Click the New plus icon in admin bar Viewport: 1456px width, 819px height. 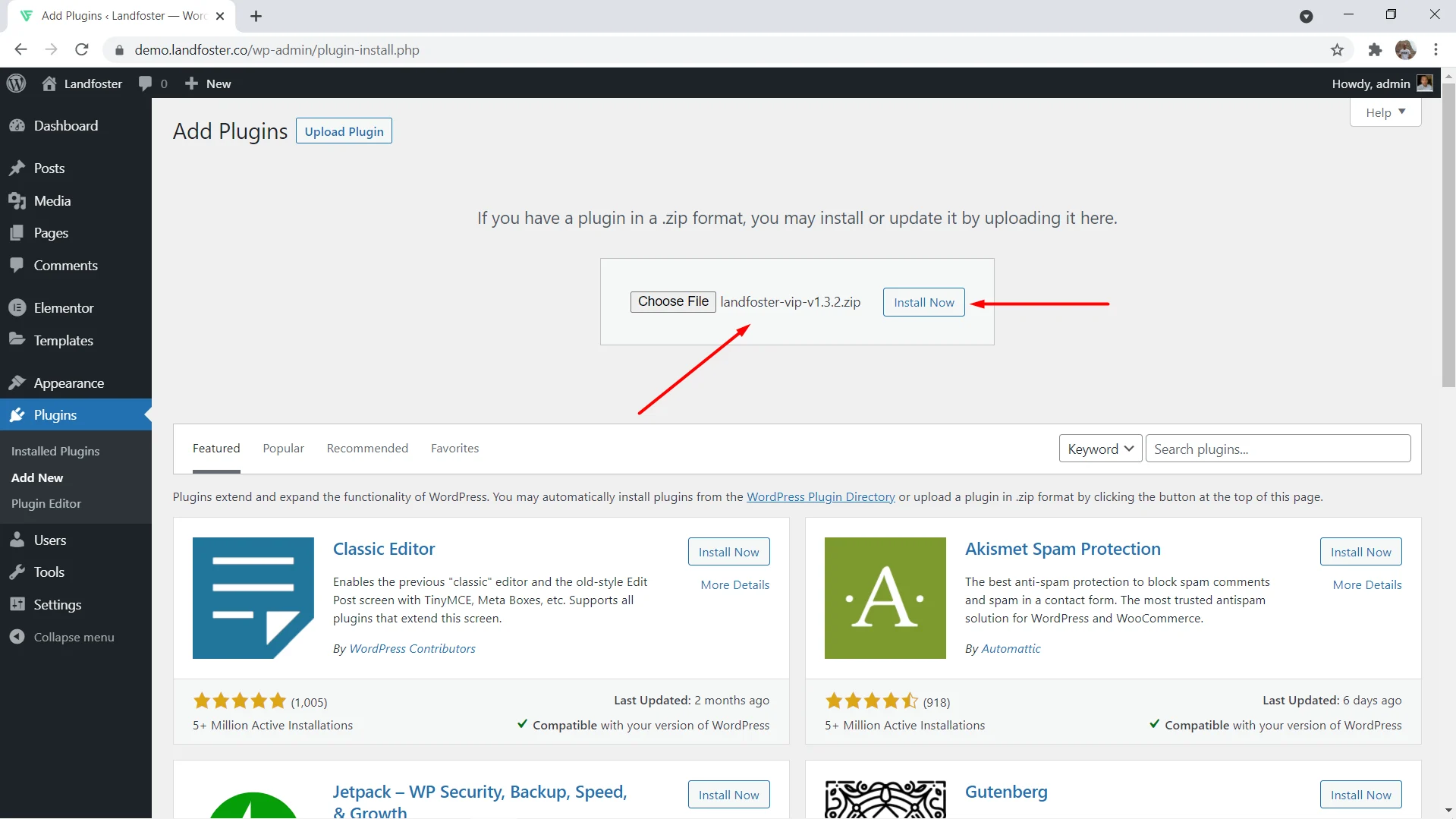tap(191, 83)
